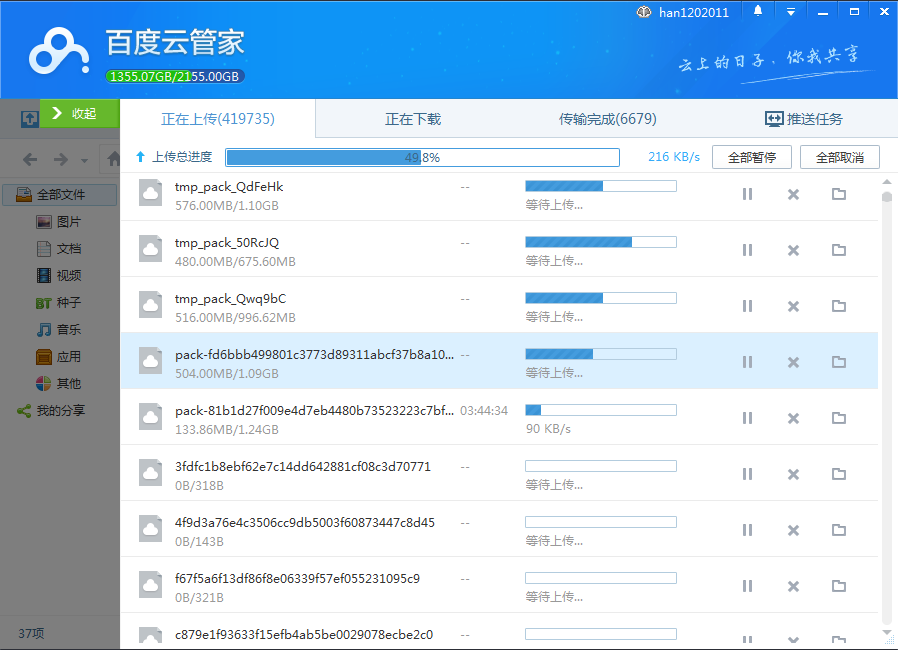
Task: Select 视频 category in sidebar
Action: click(58, 275)
